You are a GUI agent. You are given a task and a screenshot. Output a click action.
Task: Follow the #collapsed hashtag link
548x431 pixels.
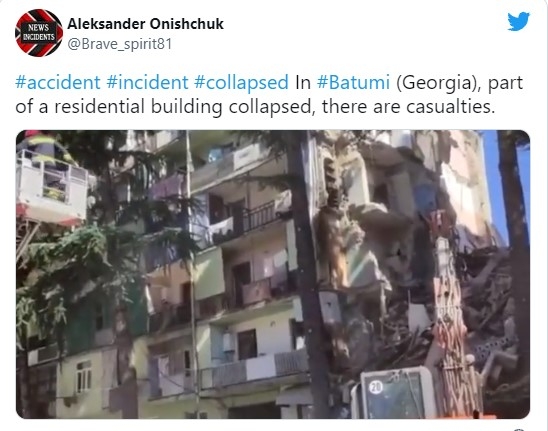point(241,83)
